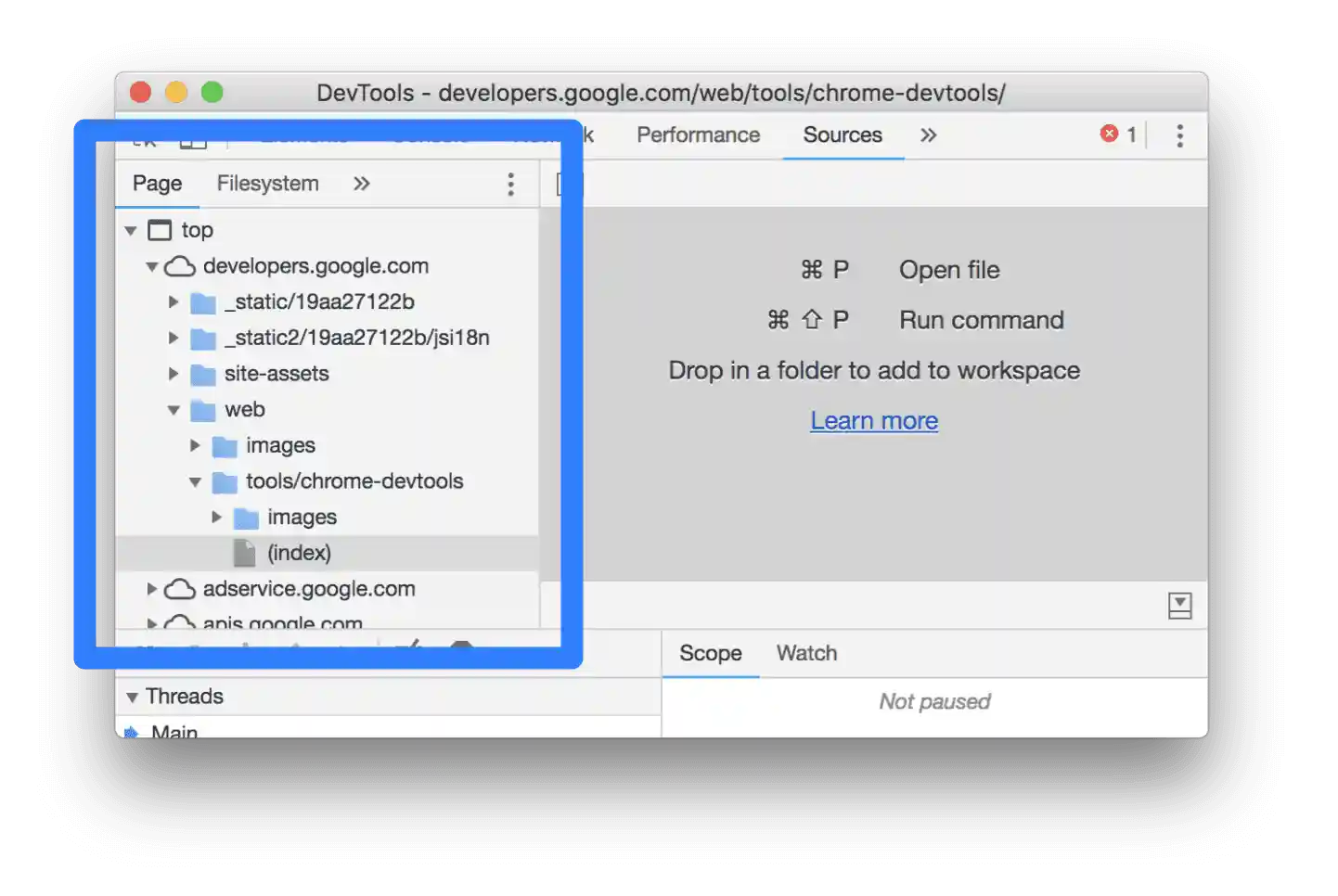
Task: Expand the site-assets folder
Action: tap(174, 374)
